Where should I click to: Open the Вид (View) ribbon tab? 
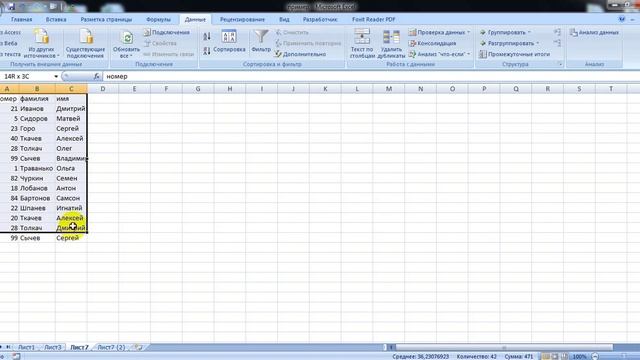point(284,19)
